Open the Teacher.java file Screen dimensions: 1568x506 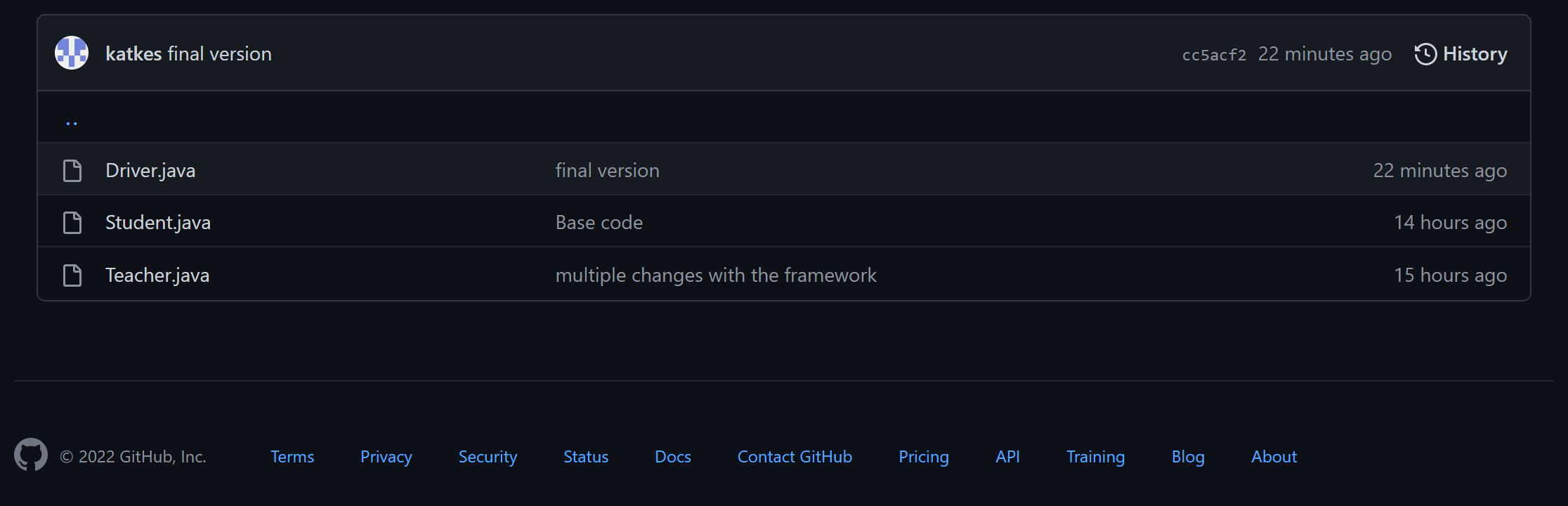coord(157,275)
